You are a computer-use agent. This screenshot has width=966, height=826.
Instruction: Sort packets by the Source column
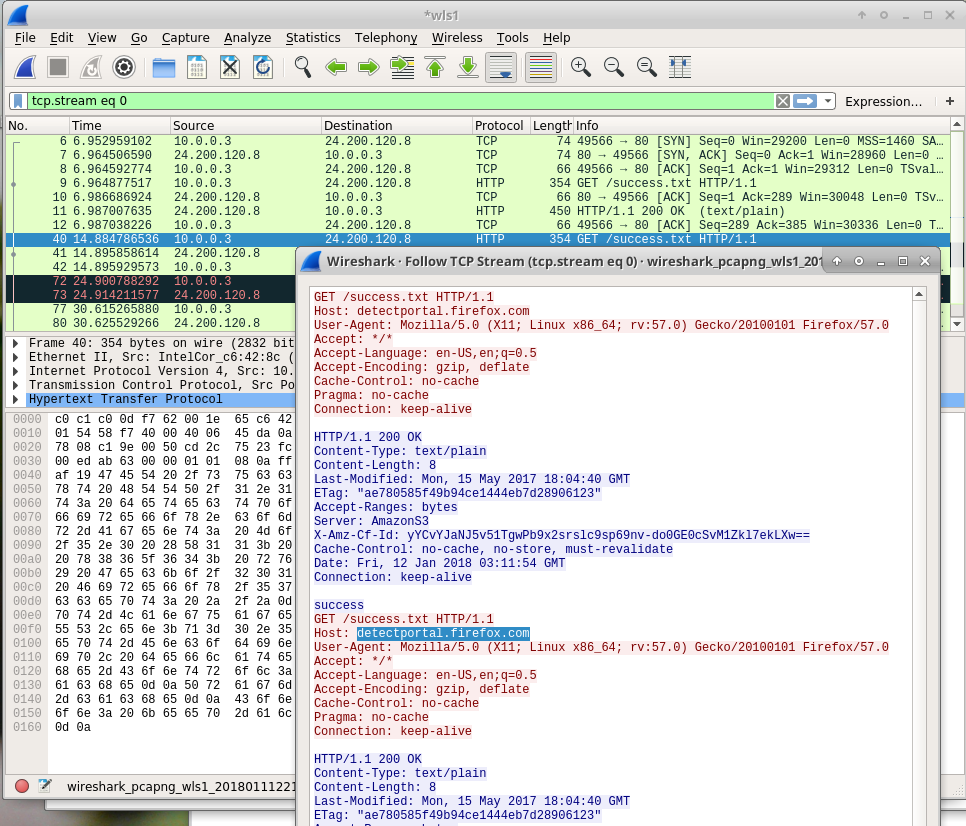pyautogui.click(x=246, y=126)
